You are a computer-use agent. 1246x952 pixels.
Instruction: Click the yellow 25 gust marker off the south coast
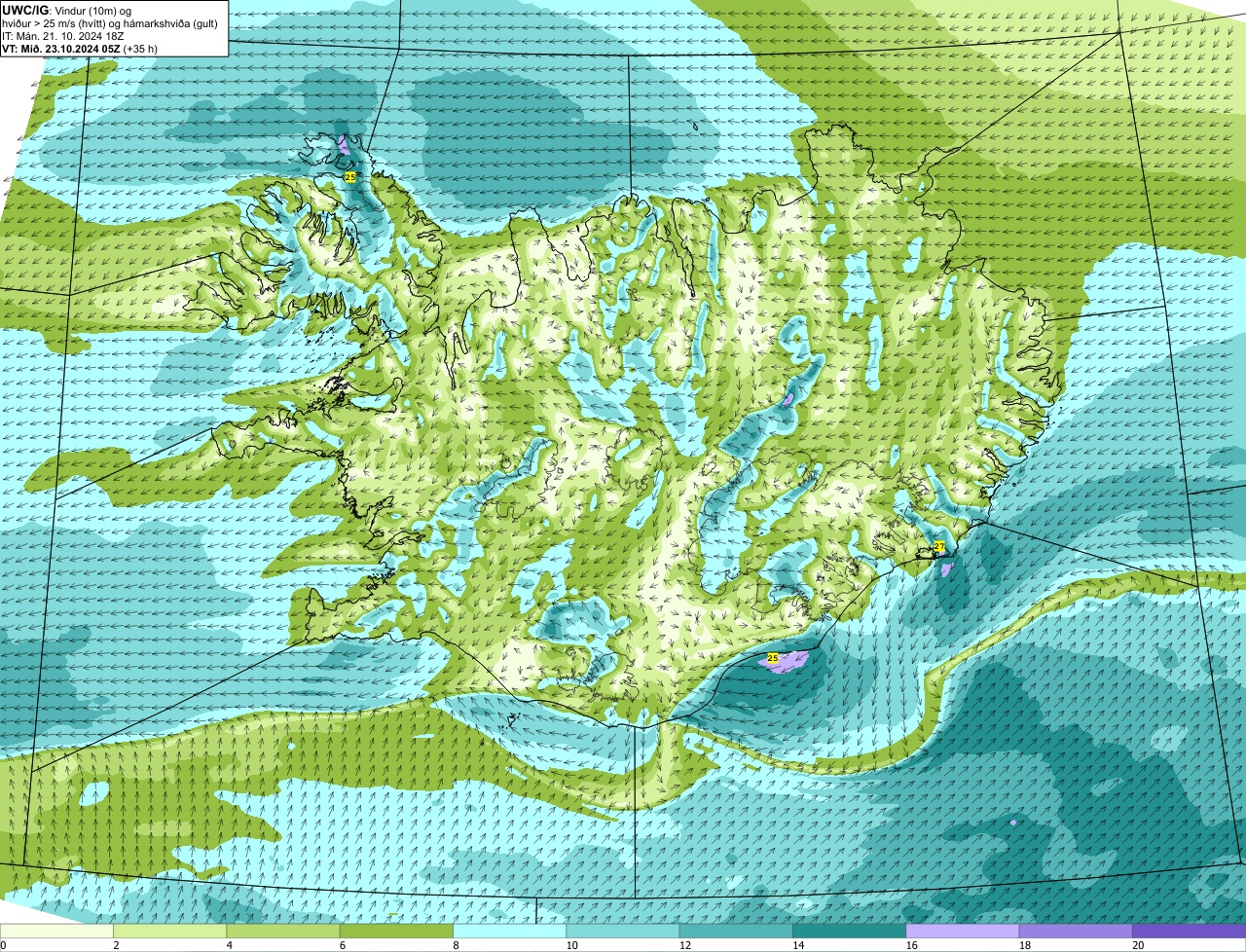(773, 659)
